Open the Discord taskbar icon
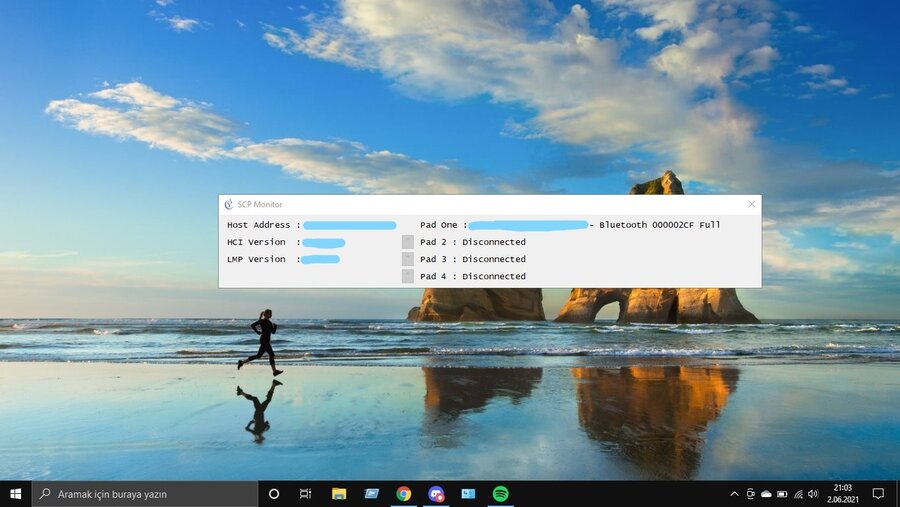Viewport: 900px width, 507px height. (436, 494)
